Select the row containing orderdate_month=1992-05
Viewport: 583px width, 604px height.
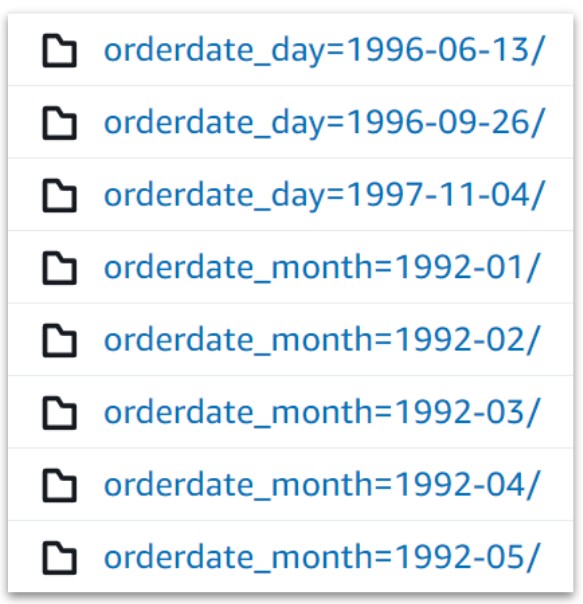point(291,557)
